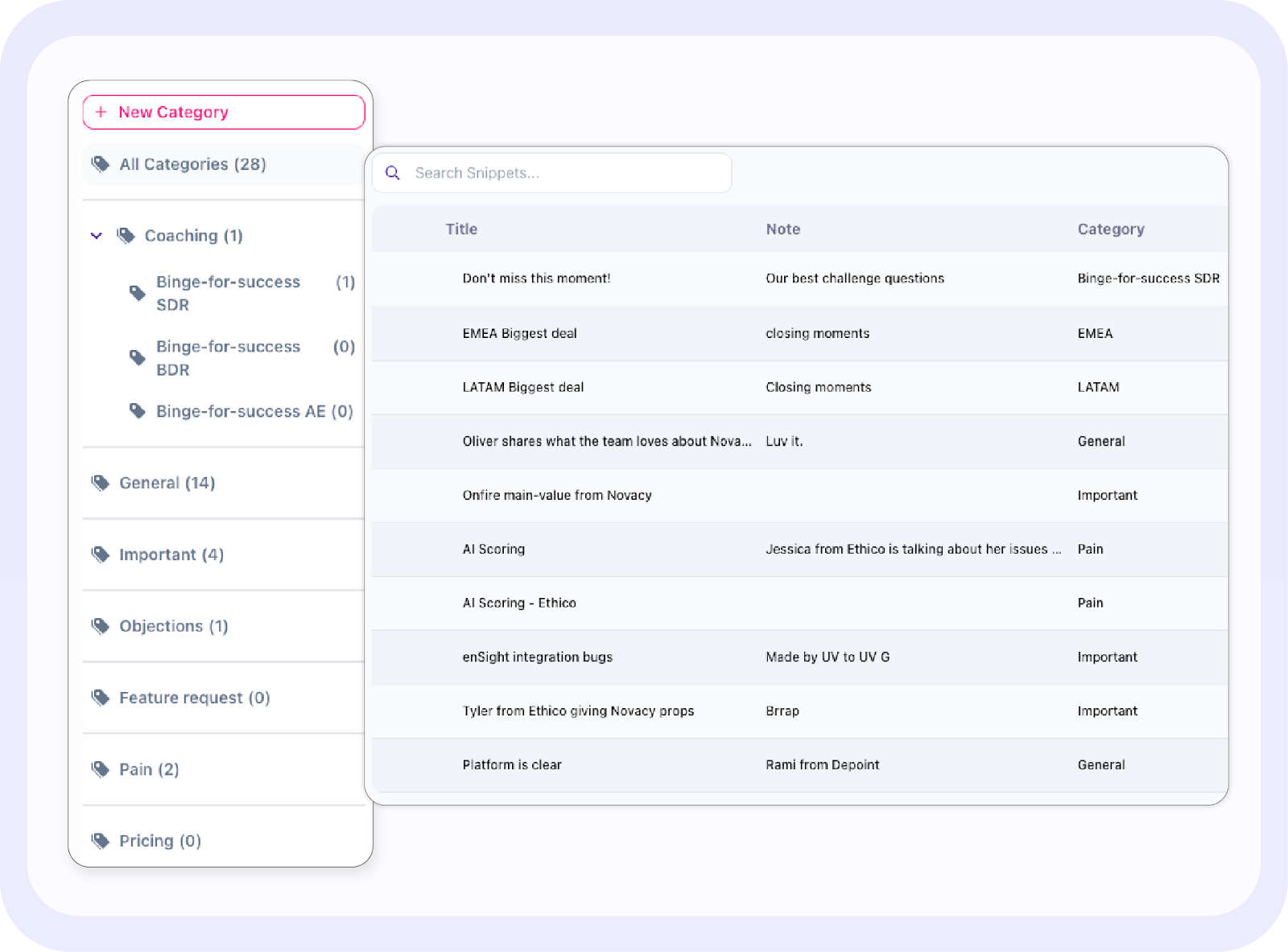Image resolution: width=1288 pixels, height=952 pixels.
Task: Click the 'Luv it.' note
Action: (784, 441)
